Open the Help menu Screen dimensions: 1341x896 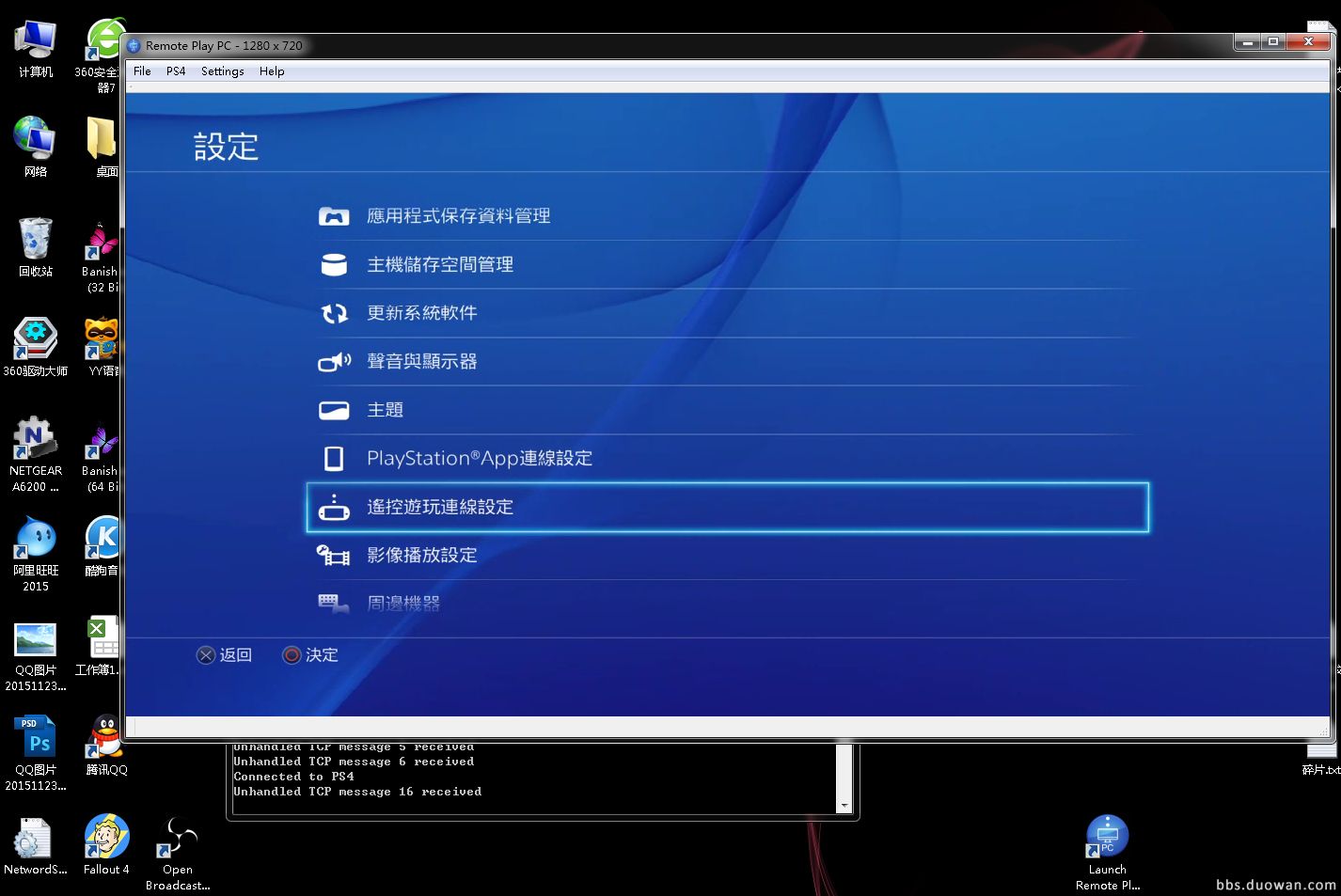point(272,71)
